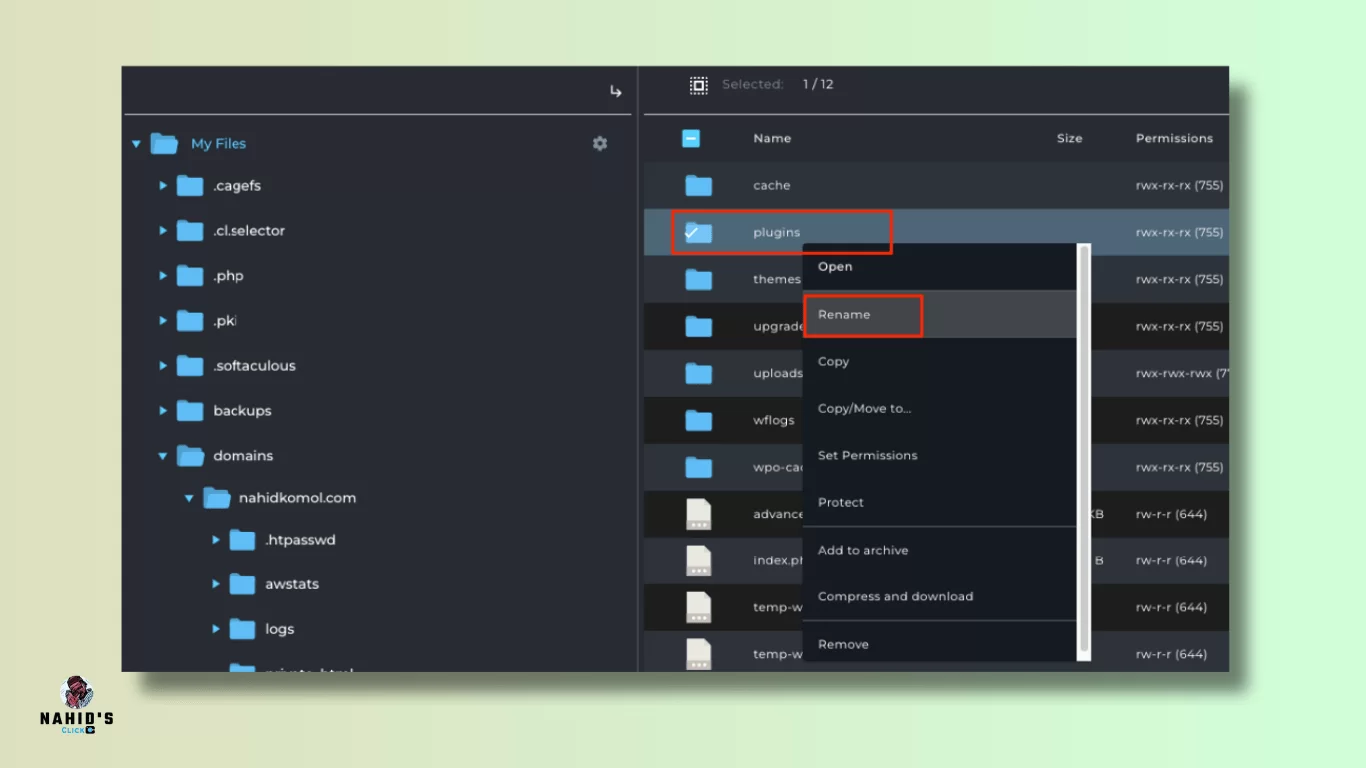
Task: Select Copy/Move to... menu entry
Action: tap(940, 408)
